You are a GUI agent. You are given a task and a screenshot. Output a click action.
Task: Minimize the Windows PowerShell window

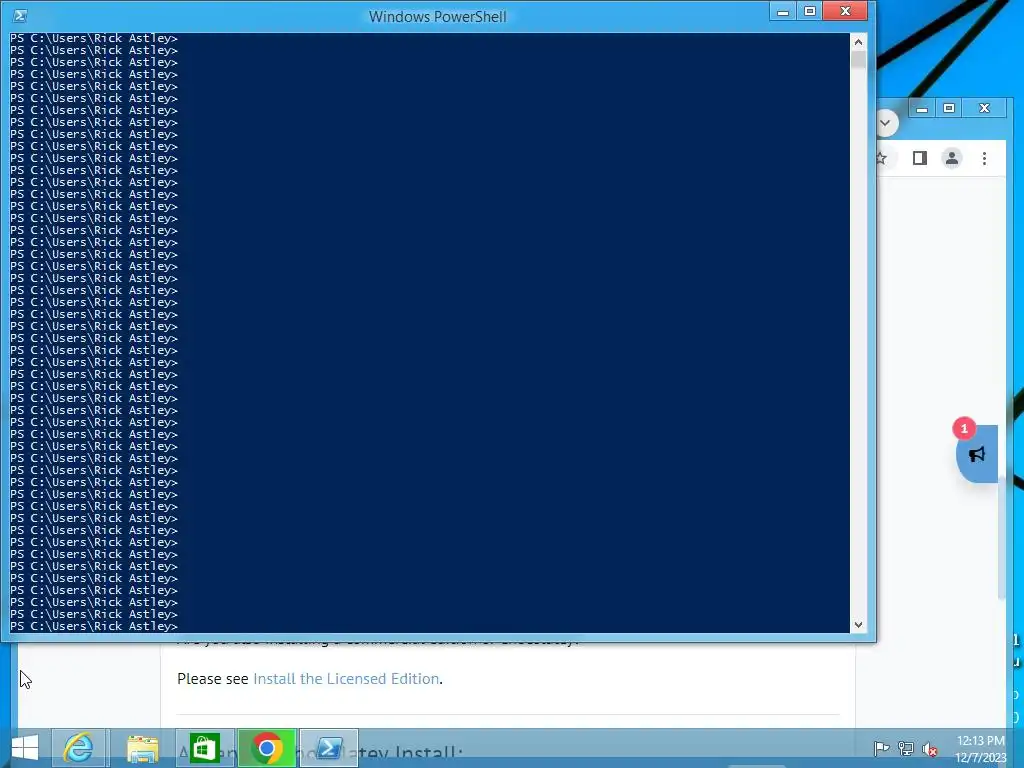click(783, 11)
